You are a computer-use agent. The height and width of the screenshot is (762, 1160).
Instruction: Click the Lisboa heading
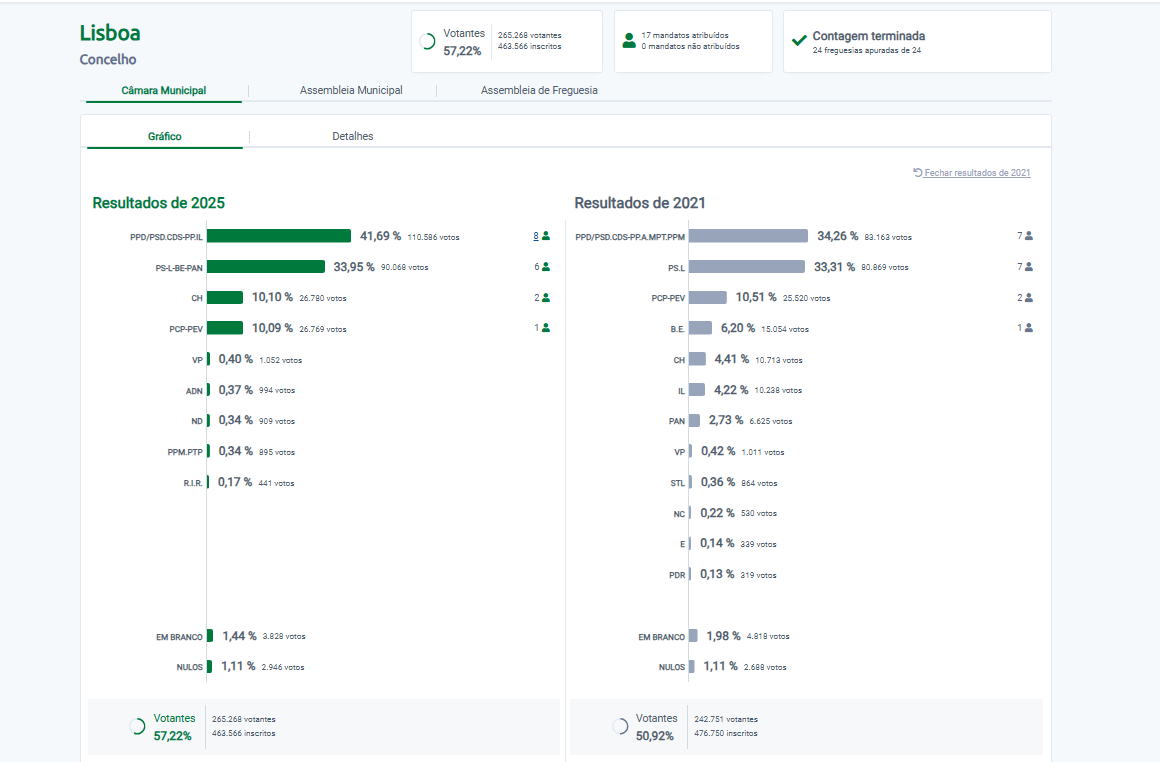[110, 33]
